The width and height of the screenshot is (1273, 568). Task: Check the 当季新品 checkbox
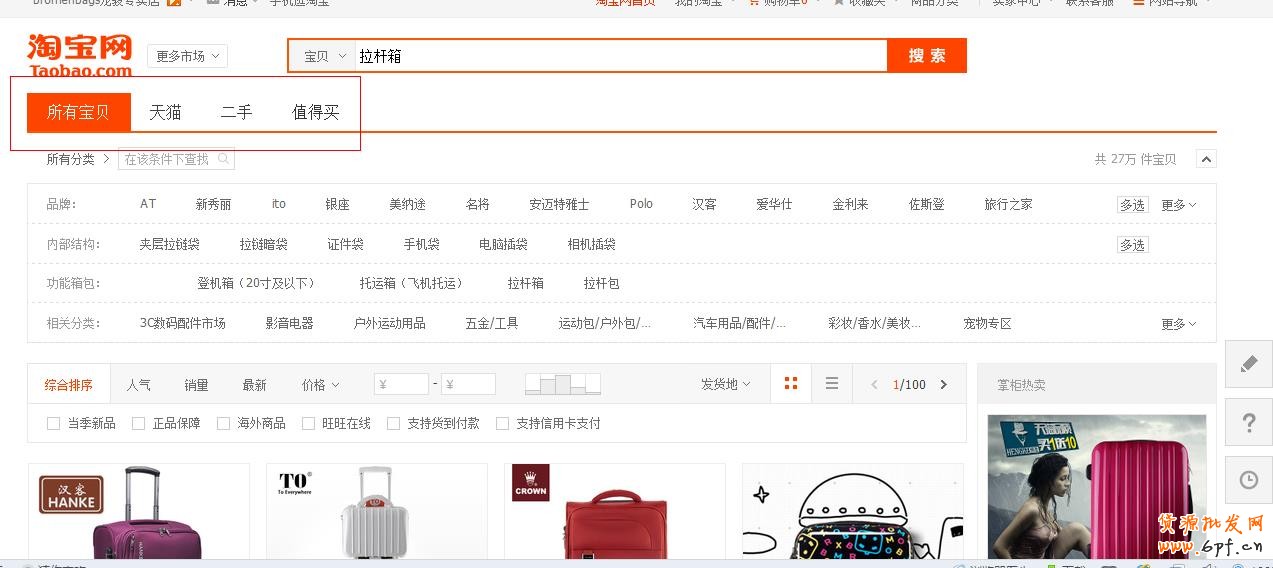click(x=54, y=424)
